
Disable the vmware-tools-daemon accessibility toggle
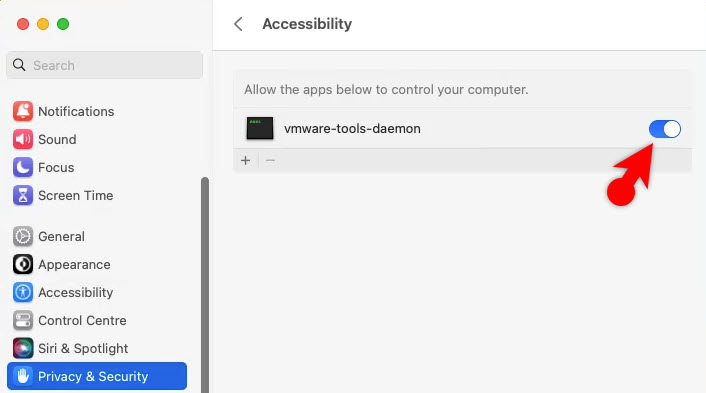[x=665, y=129]
